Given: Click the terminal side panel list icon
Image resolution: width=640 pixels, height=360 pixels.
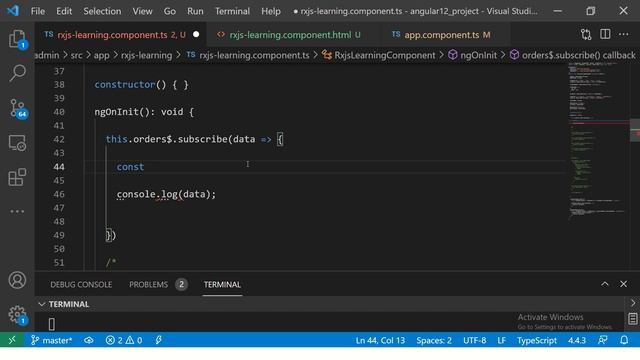Looking at the screenshot, I should pyautogui.click(x=633, y=319).
